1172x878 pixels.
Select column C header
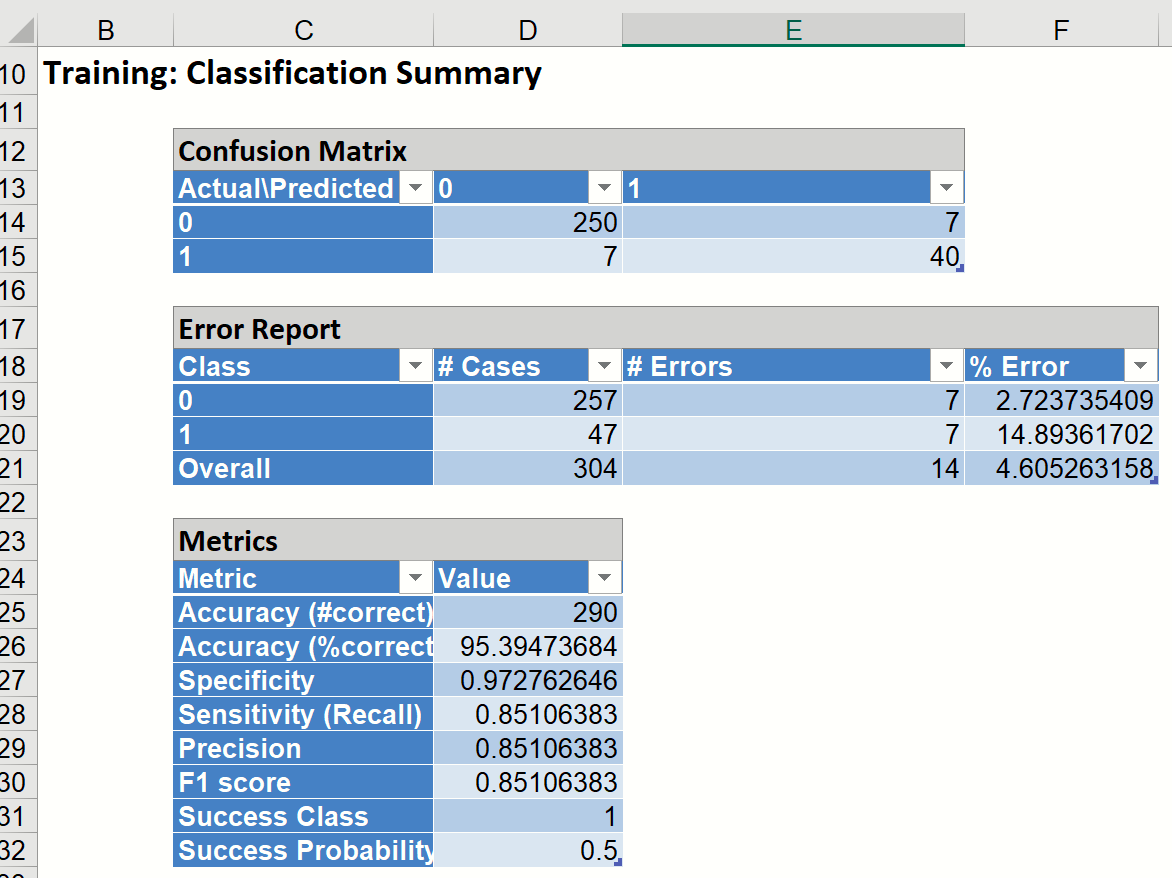coord(304,31)
